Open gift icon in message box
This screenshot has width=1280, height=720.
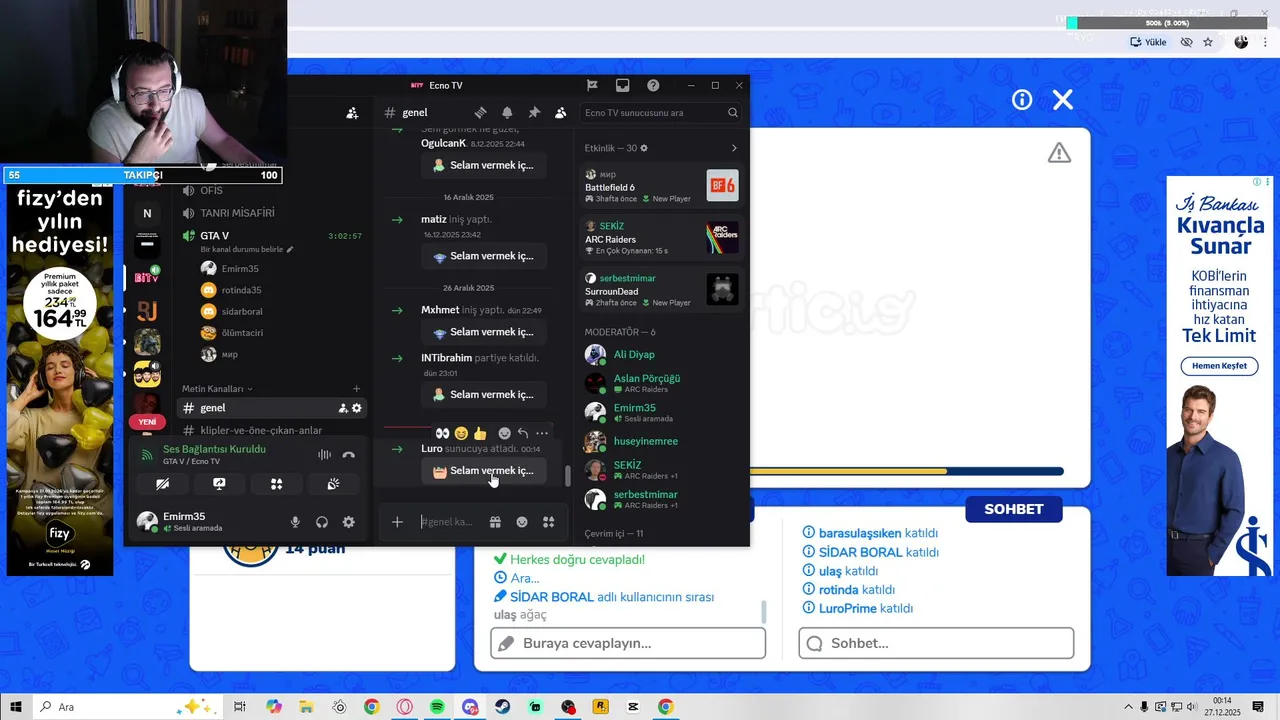pyautogui.click(x=495, y=522)
